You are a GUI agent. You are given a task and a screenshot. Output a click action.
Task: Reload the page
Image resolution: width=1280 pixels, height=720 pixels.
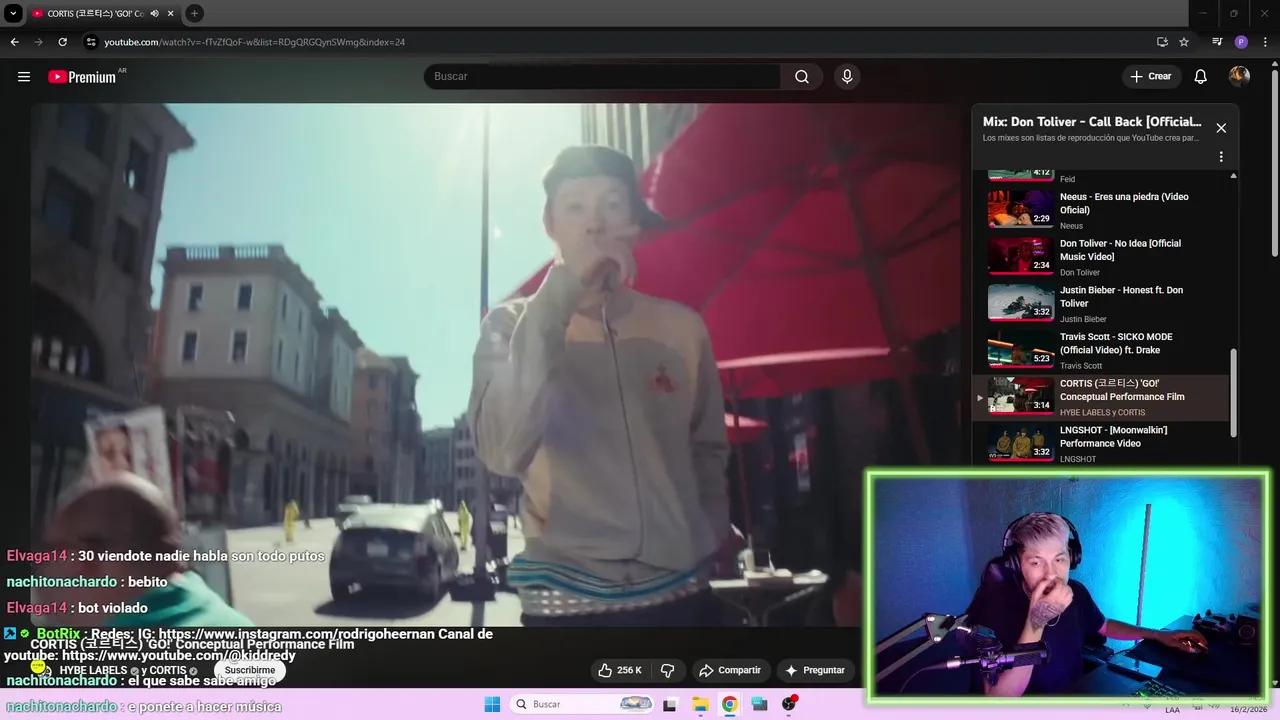62,42
